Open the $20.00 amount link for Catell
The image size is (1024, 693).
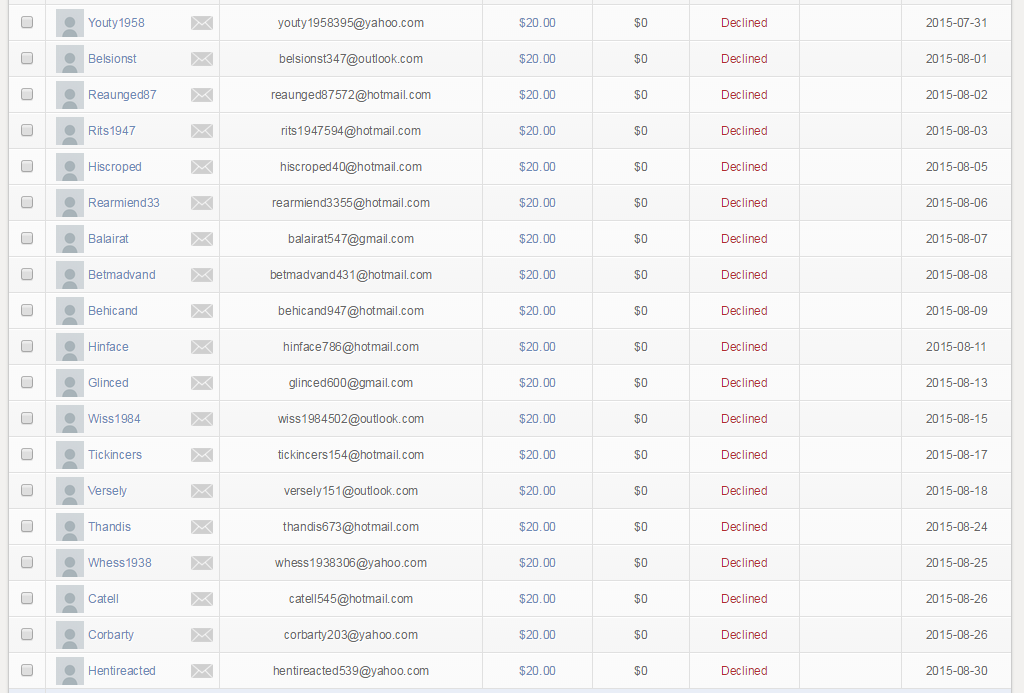(x=537, y=599)
